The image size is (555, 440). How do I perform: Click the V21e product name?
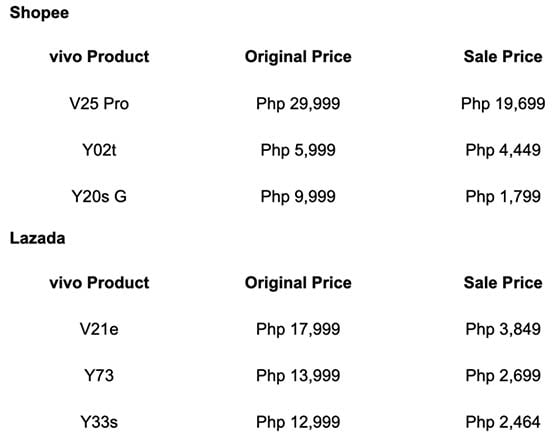click(x=99, y=329)
